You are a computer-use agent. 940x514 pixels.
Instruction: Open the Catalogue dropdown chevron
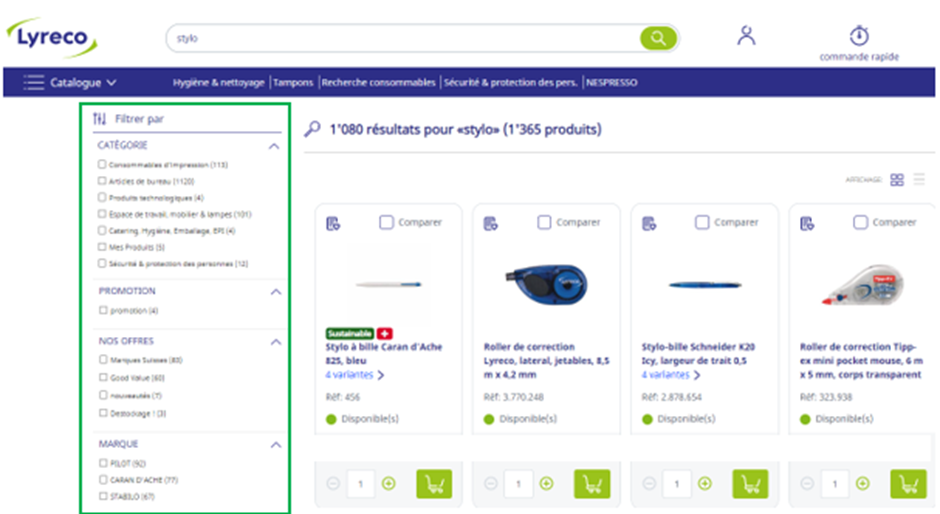point(112,83)
